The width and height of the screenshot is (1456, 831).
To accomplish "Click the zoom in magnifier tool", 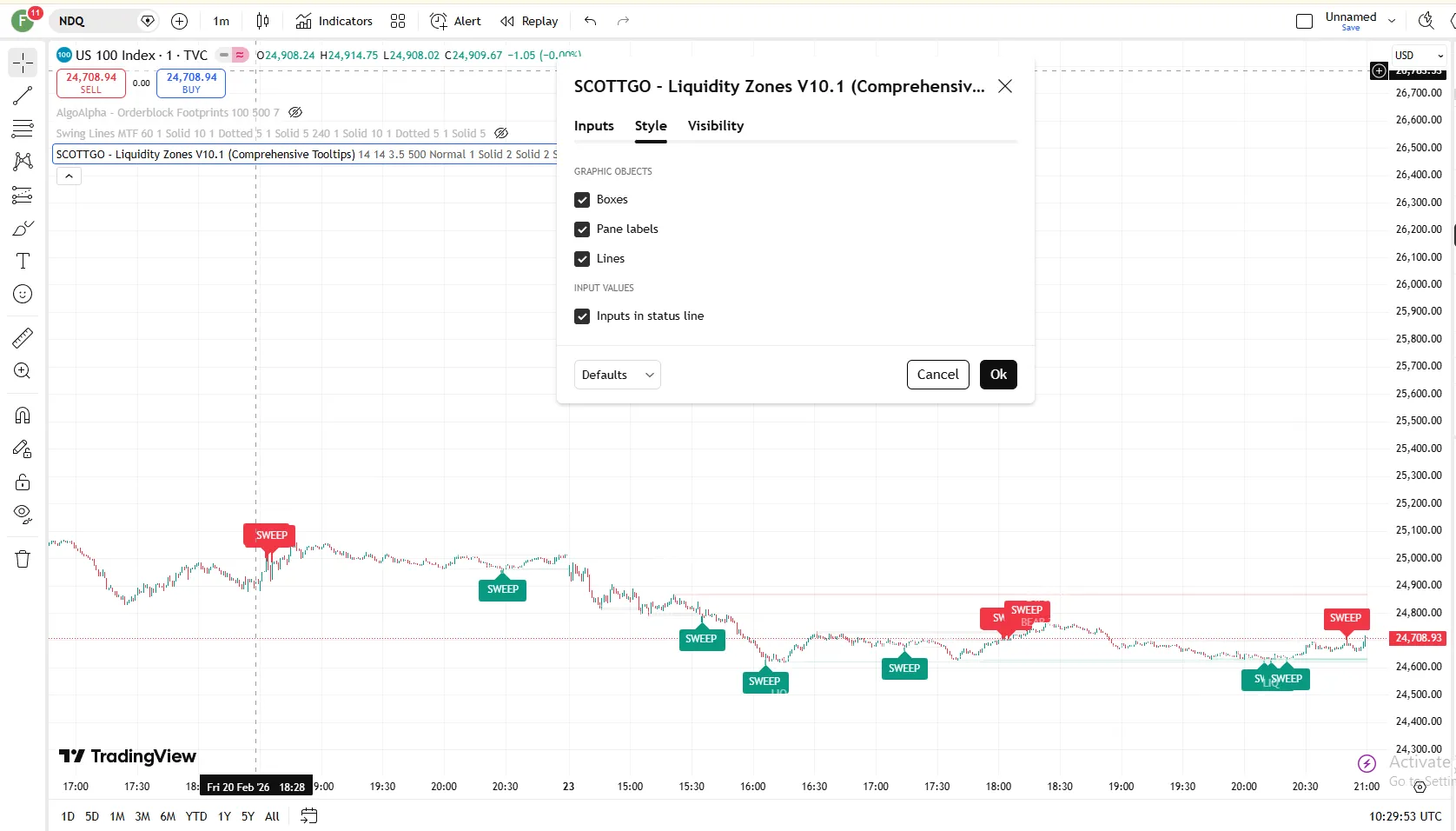I will [23, 371].
